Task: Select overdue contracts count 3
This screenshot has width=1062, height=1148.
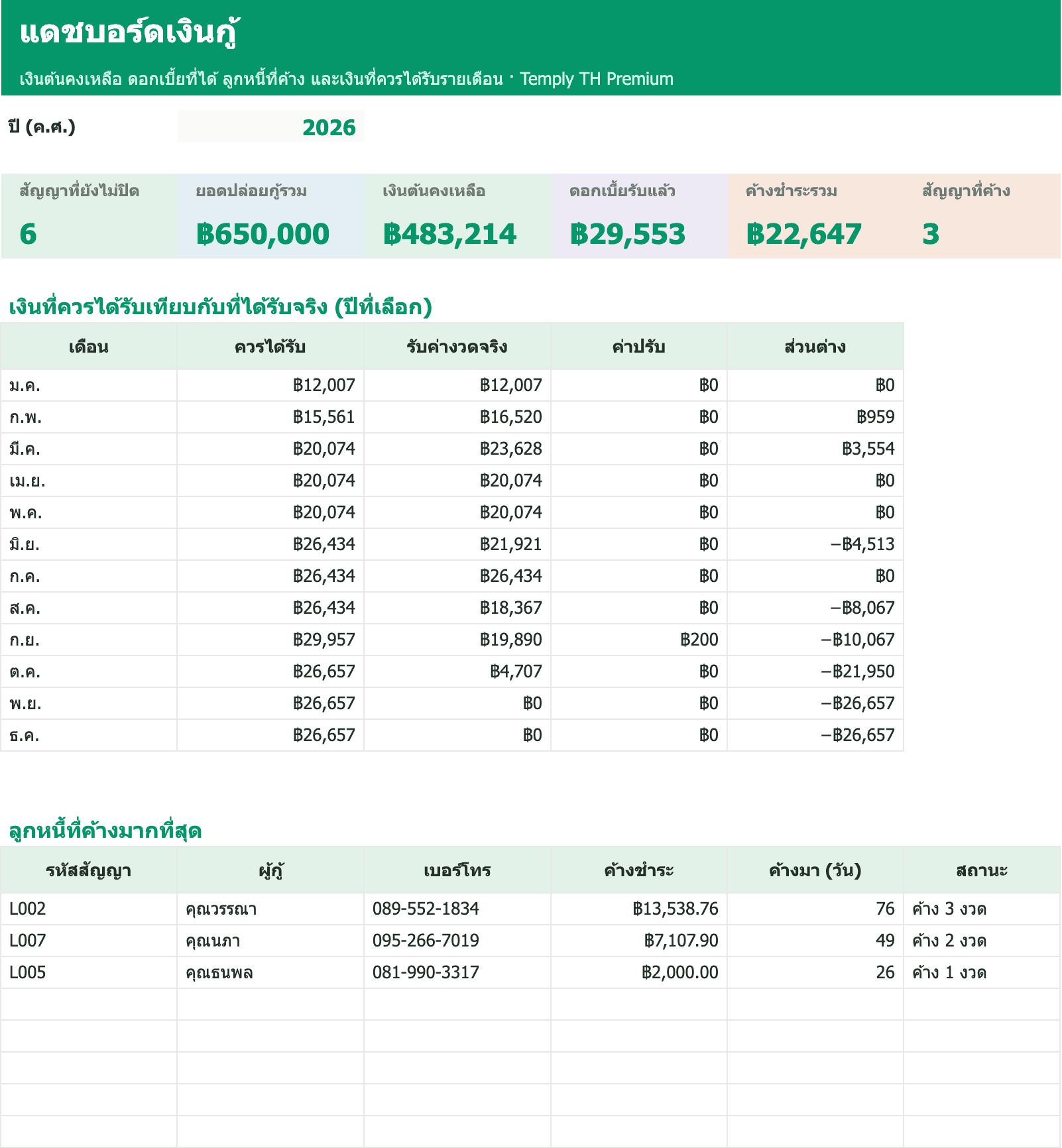Action: [x=931, y=234]
